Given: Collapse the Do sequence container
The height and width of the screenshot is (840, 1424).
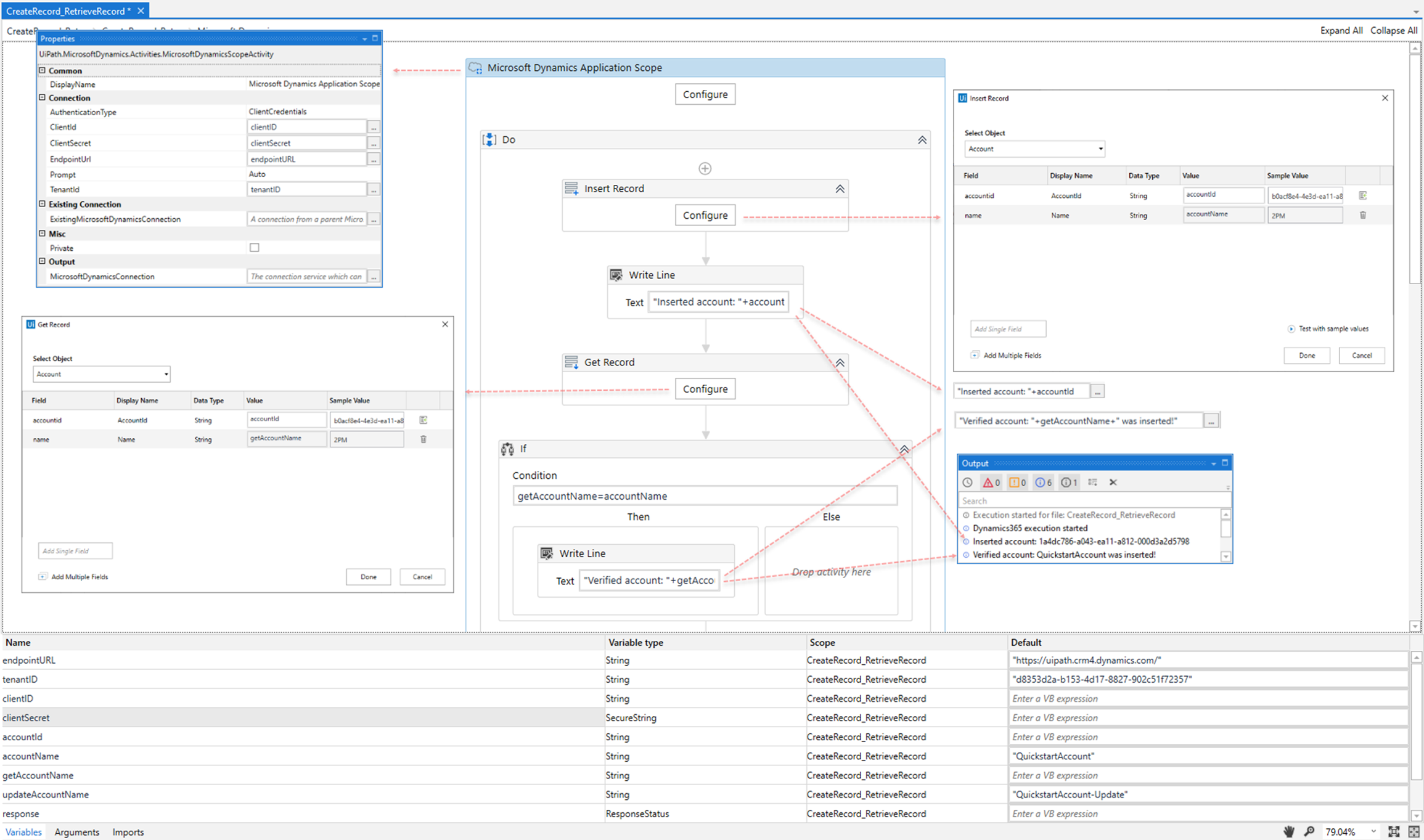Looking at the screenshot, I should pyautogui.click(x=922, y=140).
